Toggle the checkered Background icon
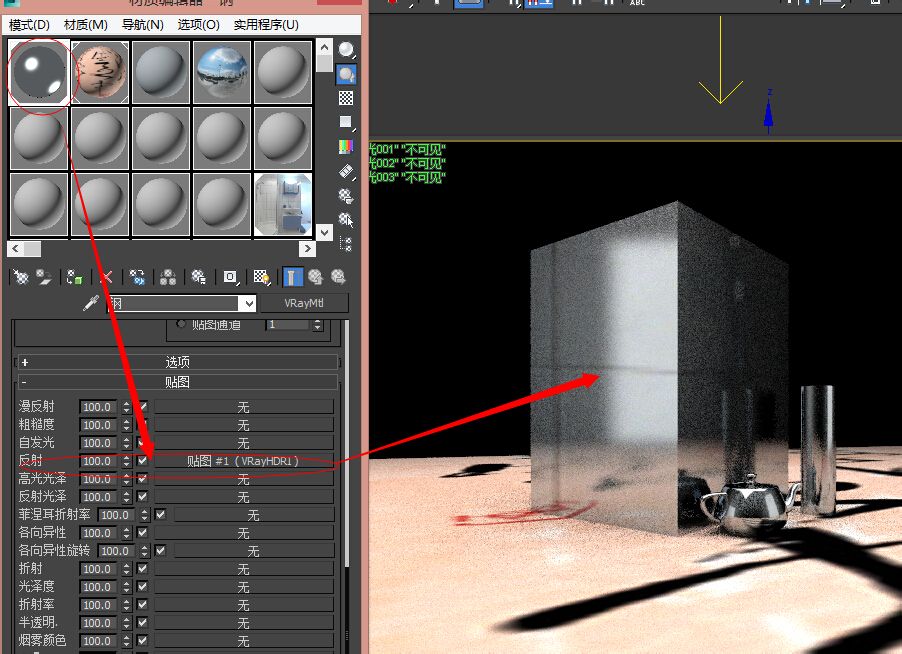This screenshot has height=654, width=902. click(346, 98)
